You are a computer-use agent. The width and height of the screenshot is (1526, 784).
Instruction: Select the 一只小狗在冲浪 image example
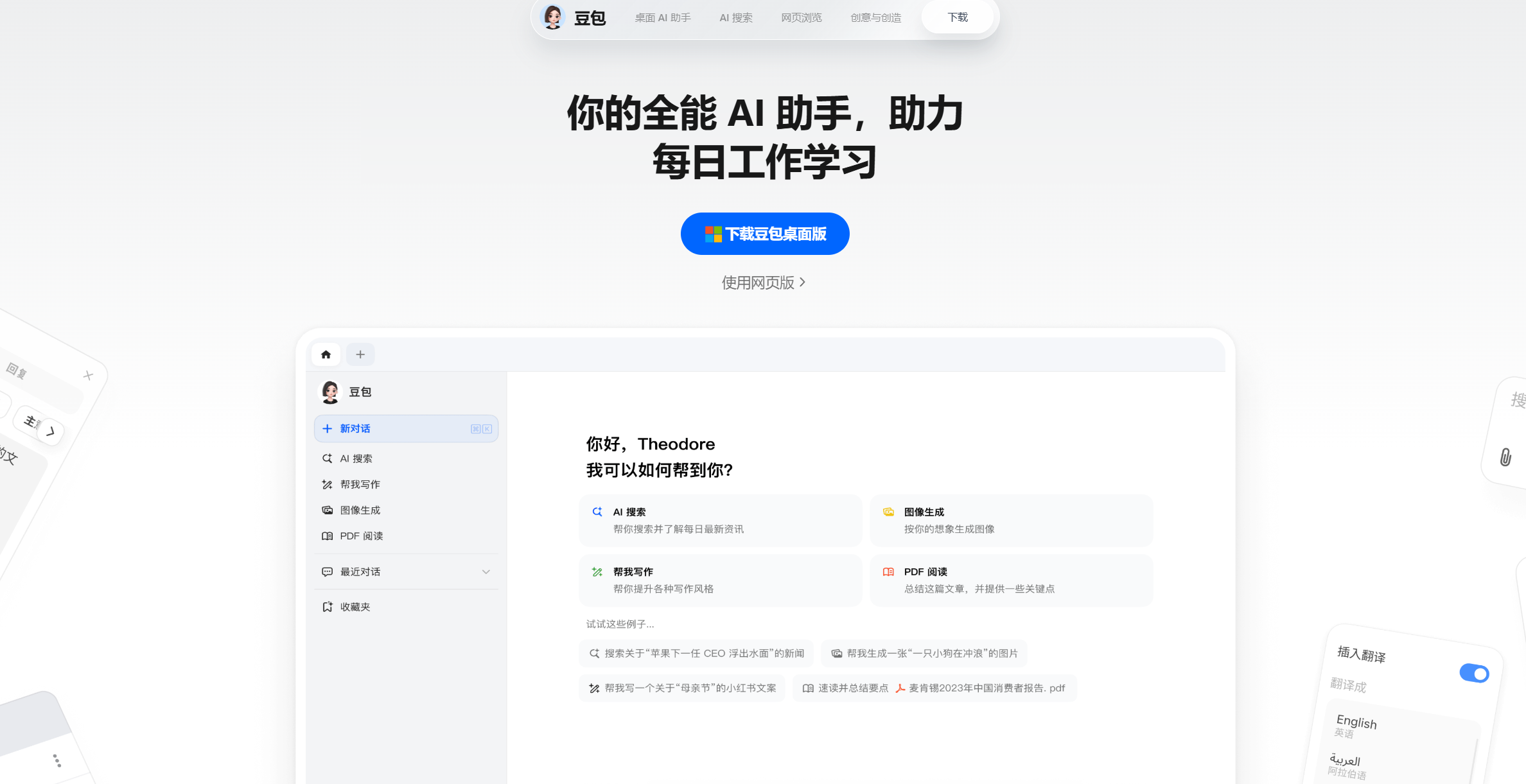click(924, 653)
